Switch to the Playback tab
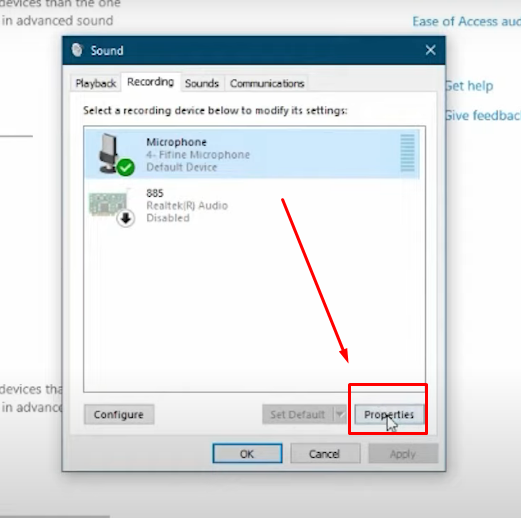The width and height of the screenshot is (521, 518). point(95,83)
